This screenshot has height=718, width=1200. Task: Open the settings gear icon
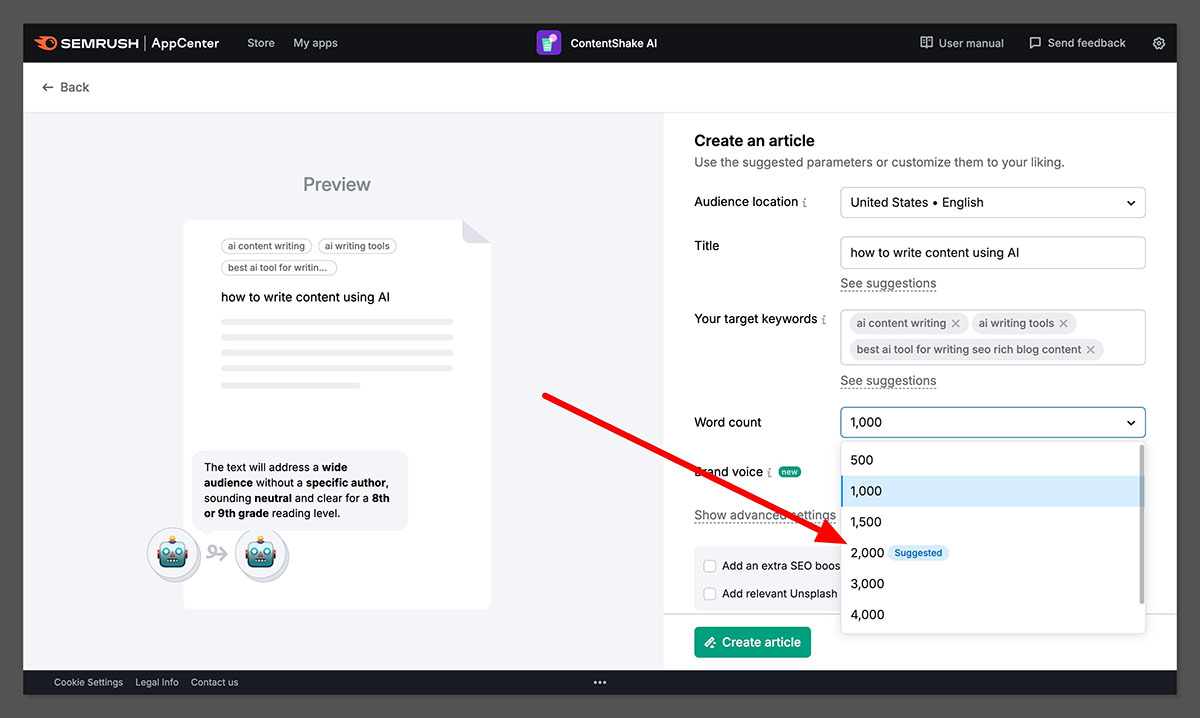[1159, 43]
